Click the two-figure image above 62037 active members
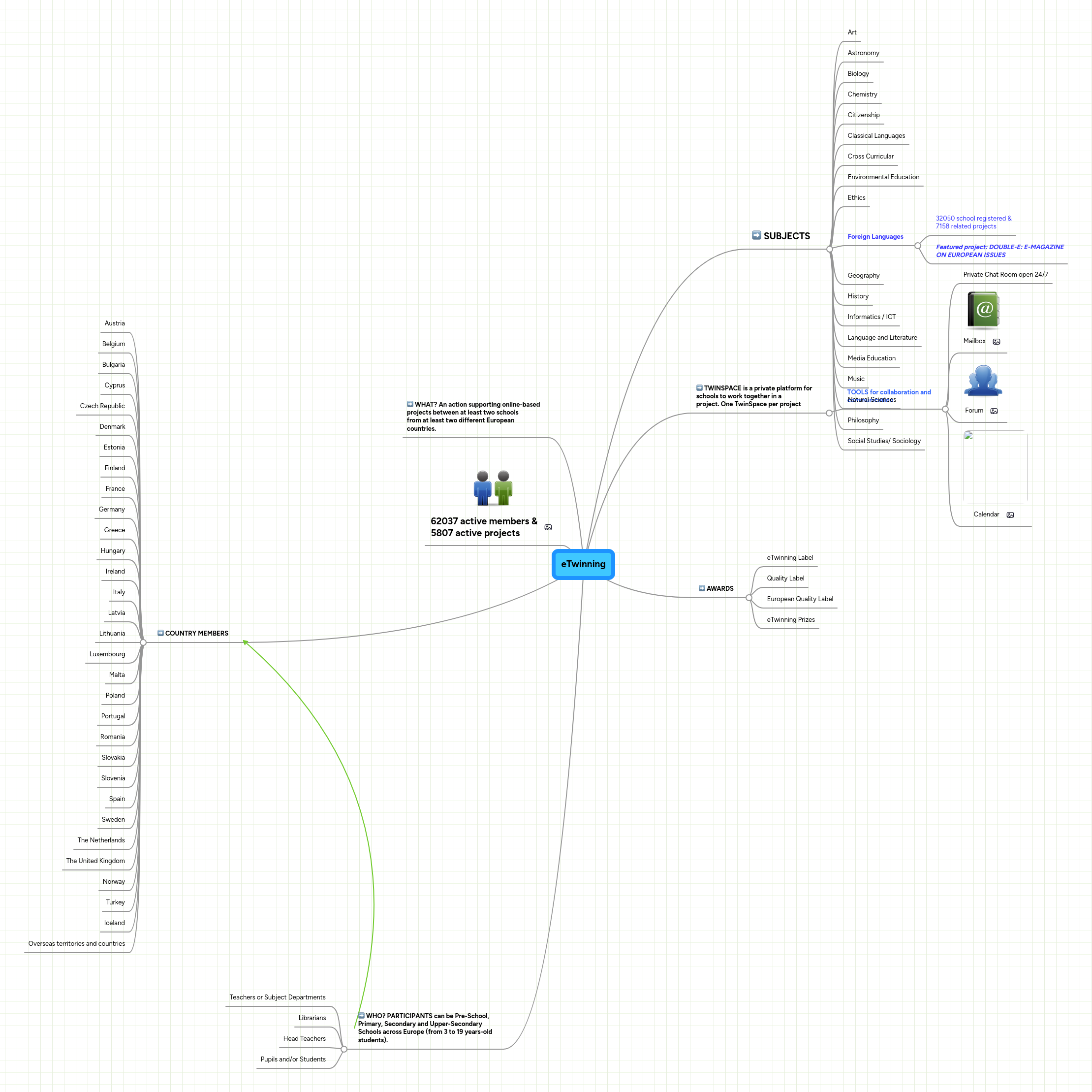Image resolution: width=1092 pixels, height=1092 pixels. pos(493,487)
